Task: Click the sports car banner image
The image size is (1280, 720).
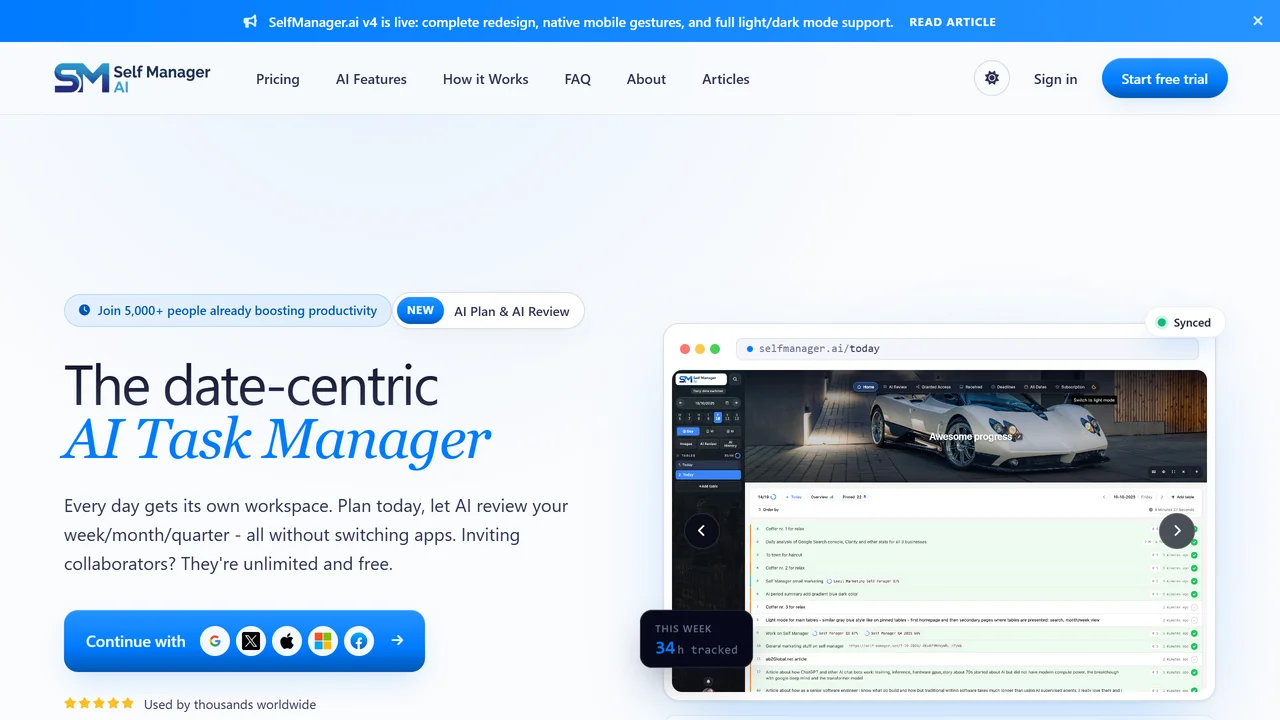Action: tap(976, 426)
